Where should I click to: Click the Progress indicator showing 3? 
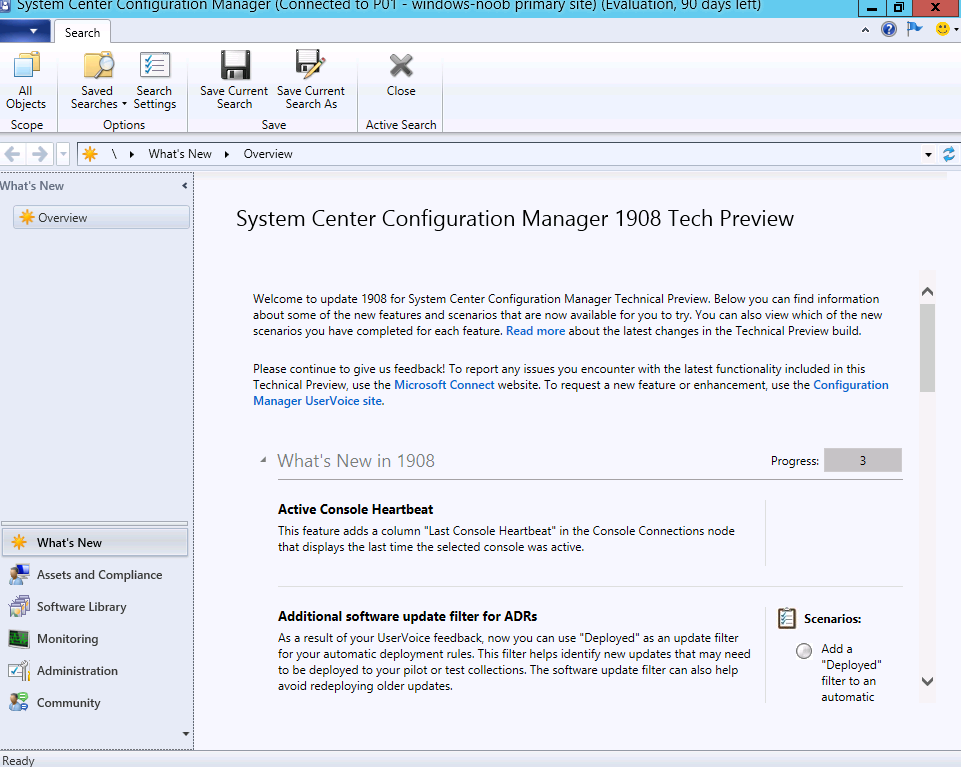point(862,460)
